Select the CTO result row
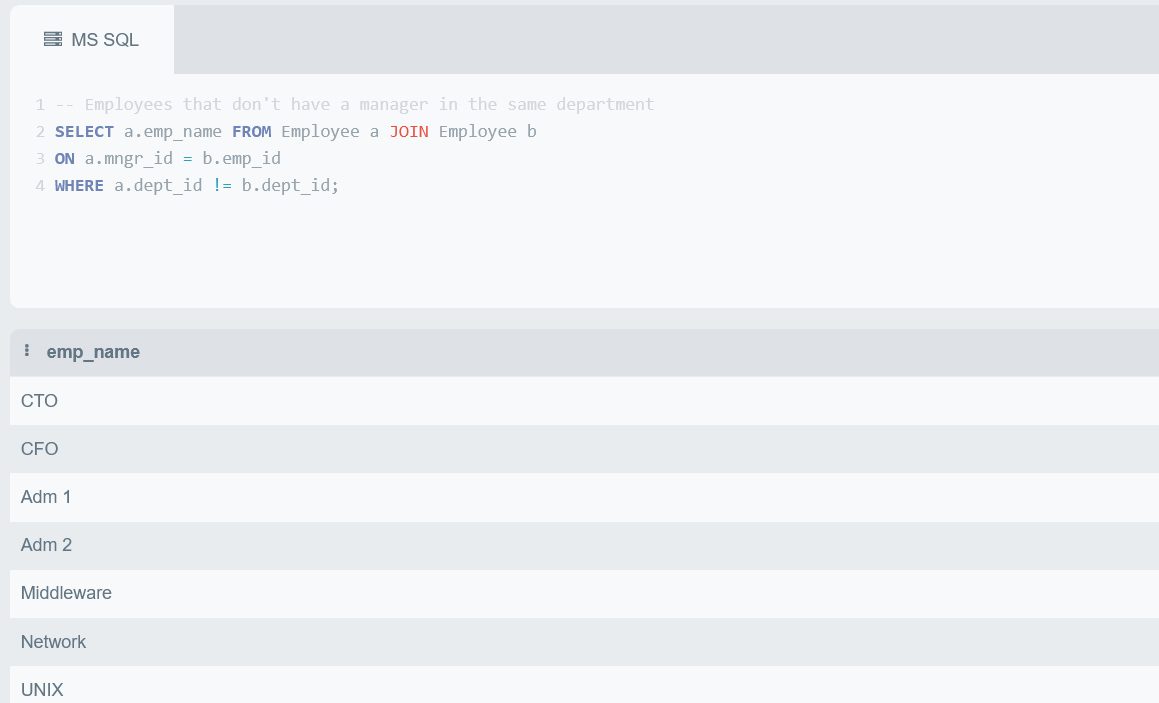This screenshot has height=703, width=1159. (x=584, y=401)
